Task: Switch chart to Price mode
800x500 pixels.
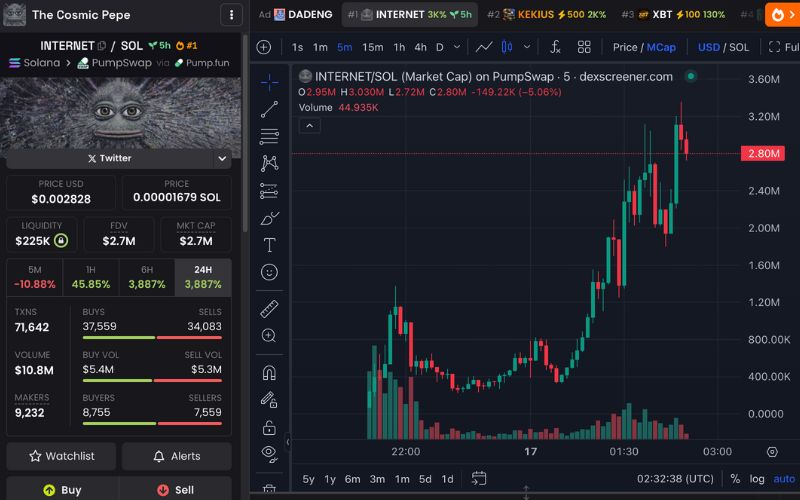Action: point(625,47)
